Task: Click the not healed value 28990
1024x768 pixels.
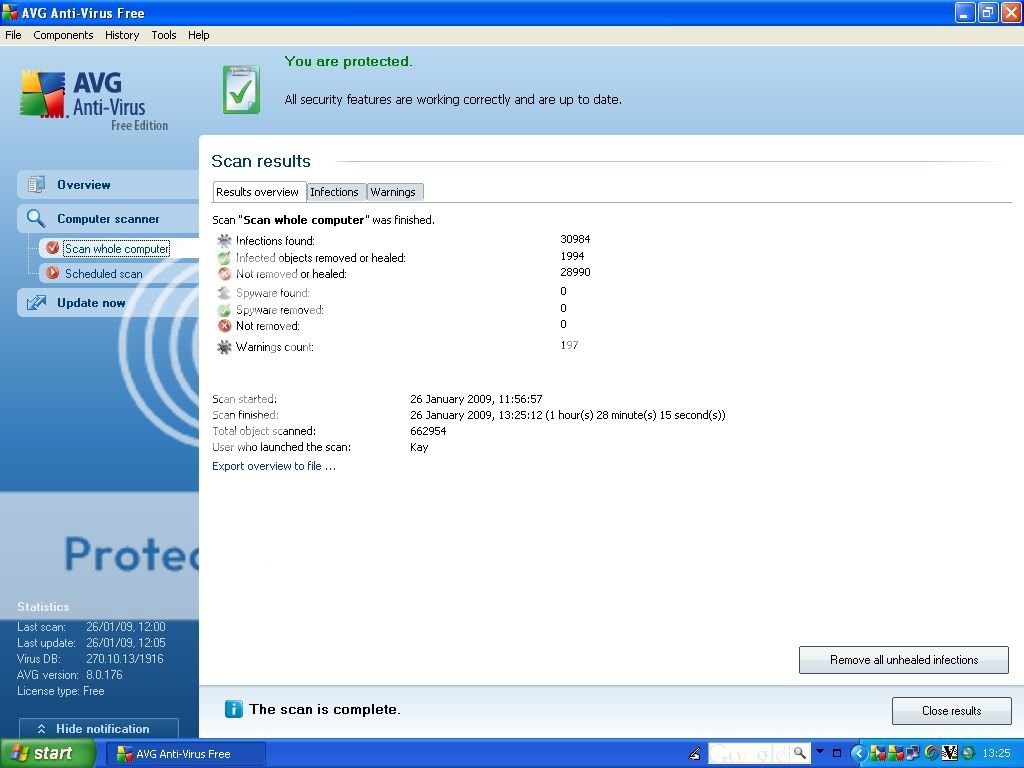Action: (x=575, y=272)
